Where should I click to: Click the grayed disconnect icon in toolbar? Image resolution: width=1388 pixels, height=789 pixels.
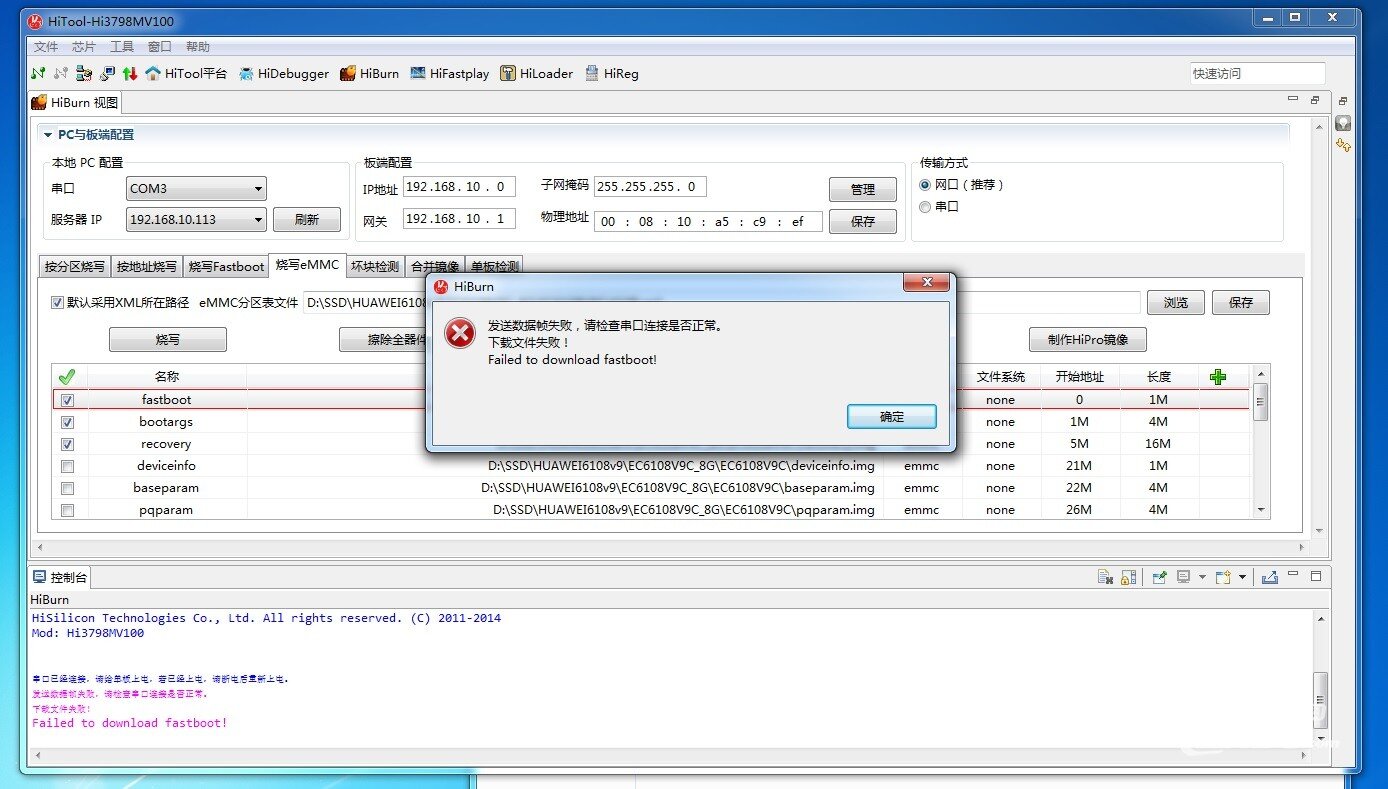(61, 73)
